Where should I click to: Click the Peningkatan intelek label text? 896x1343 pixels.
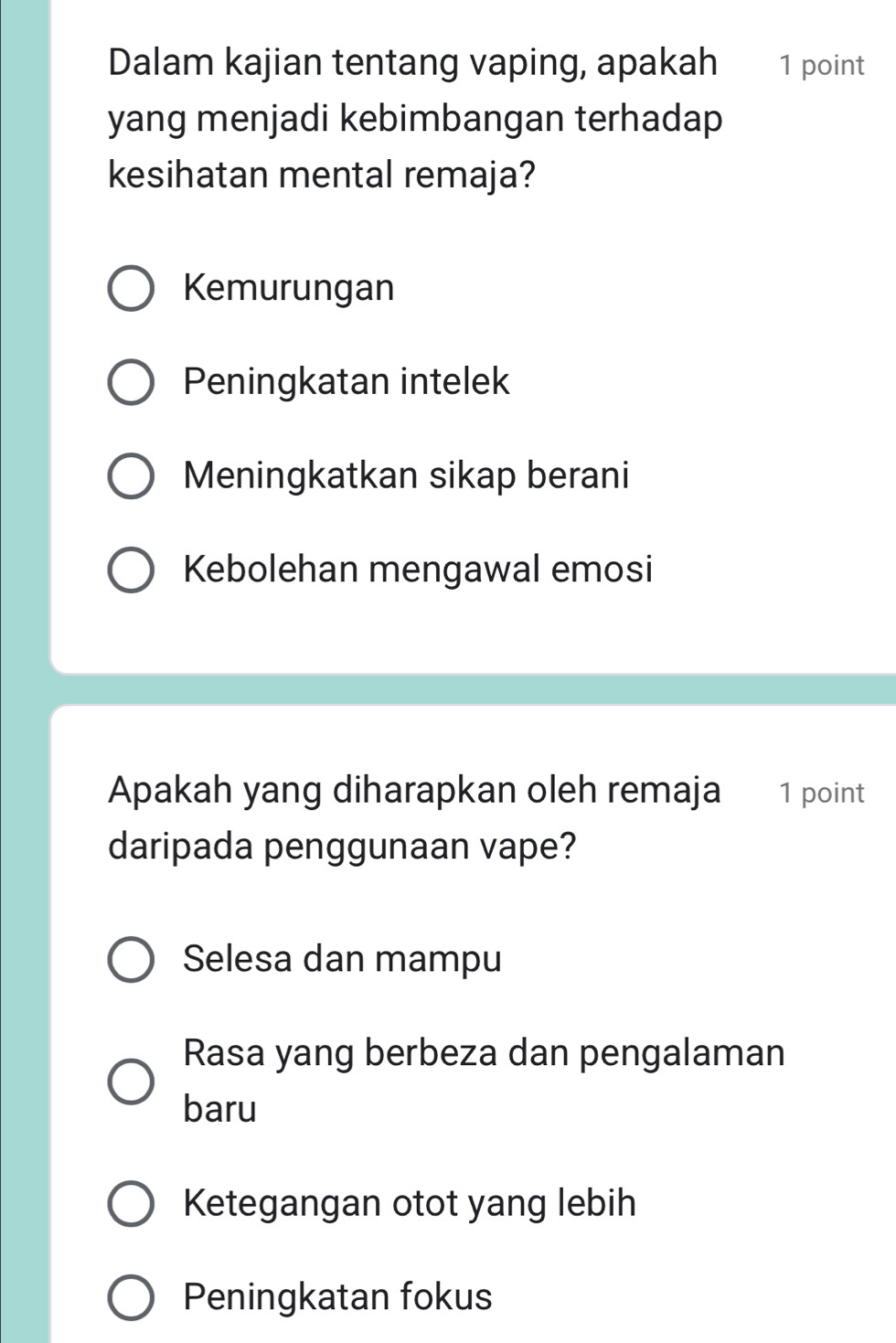tap(347, 381)
